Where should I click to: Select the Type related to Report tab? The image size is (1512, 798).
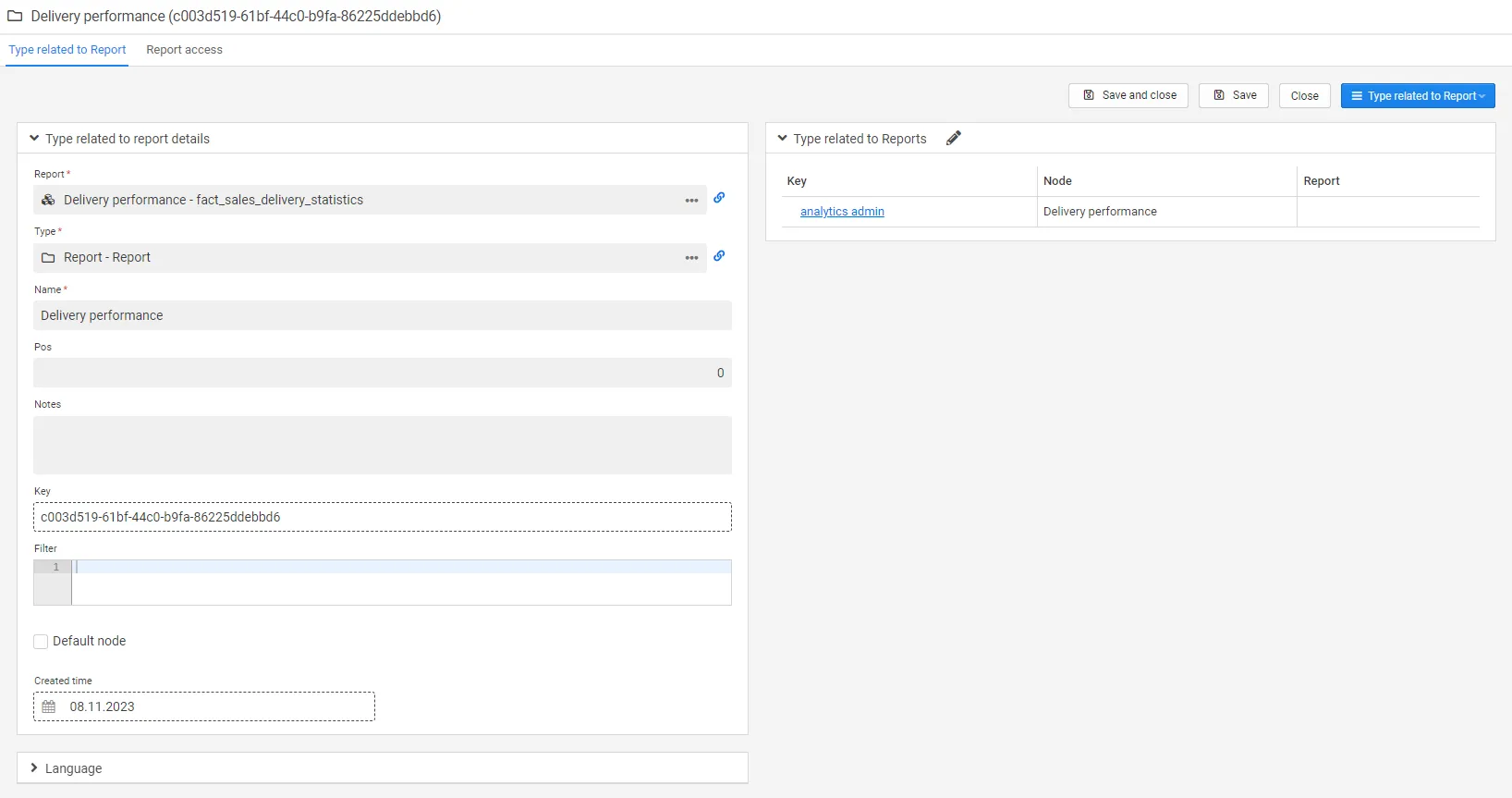pos(67,50)
